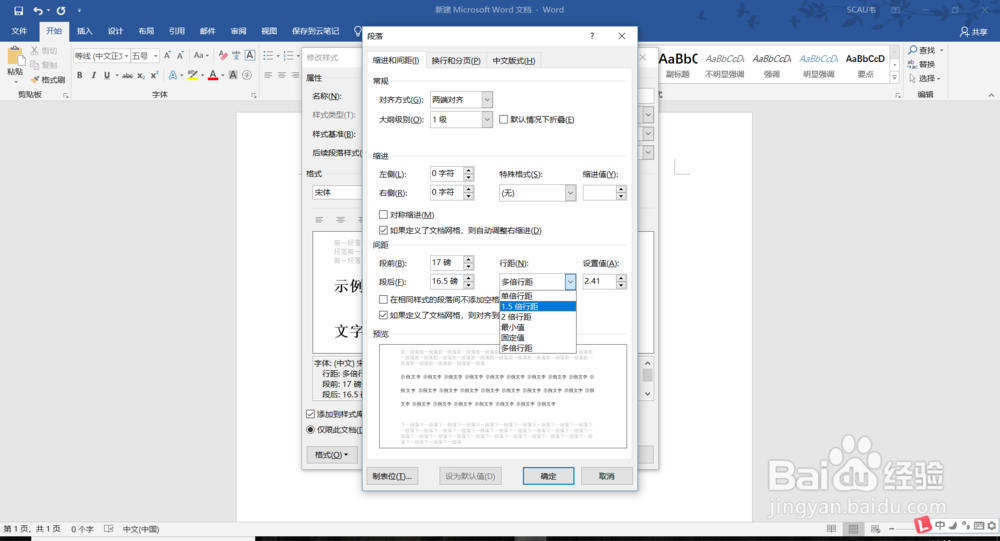Image resolution: width=1000 pixels, height=541 pixels.
Task: Click the Character shading A icon
Action: [233, 75]
